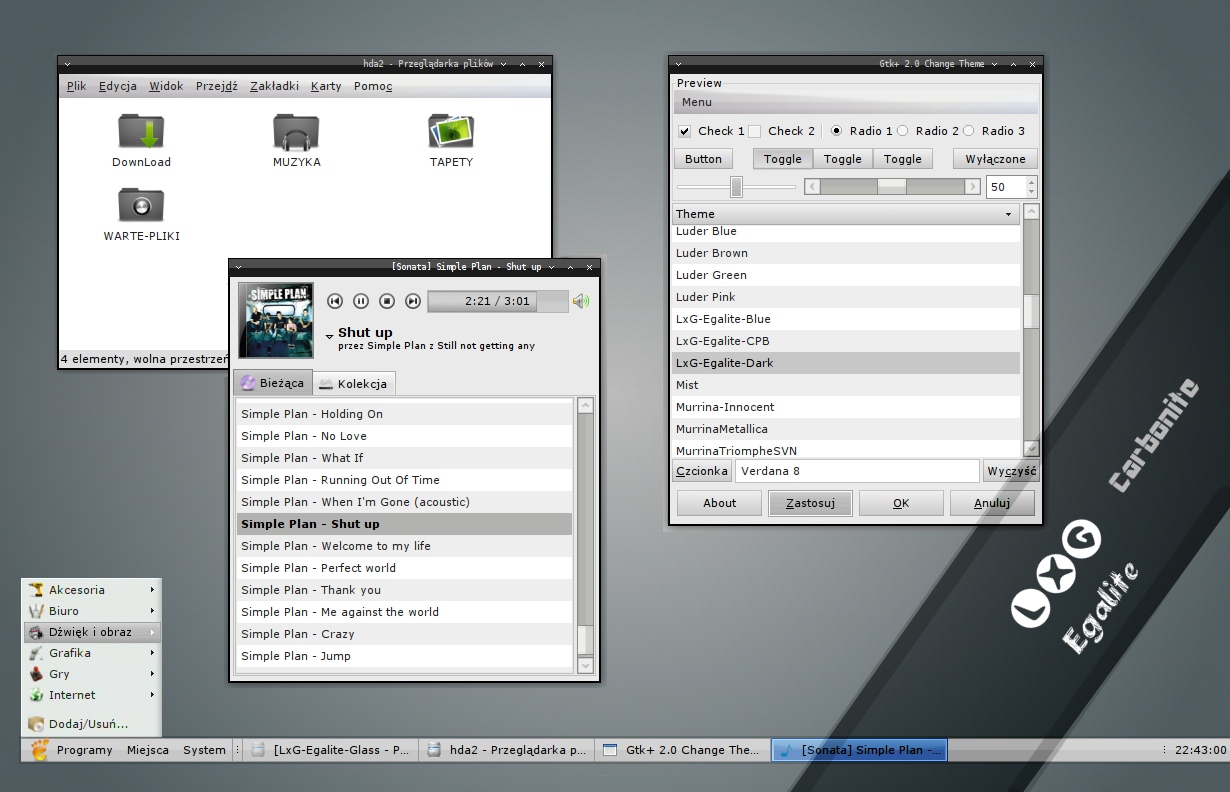Click the middle Toggle button
The height and width of the screenshot is (792, 1230).
(x=843, y=159)
